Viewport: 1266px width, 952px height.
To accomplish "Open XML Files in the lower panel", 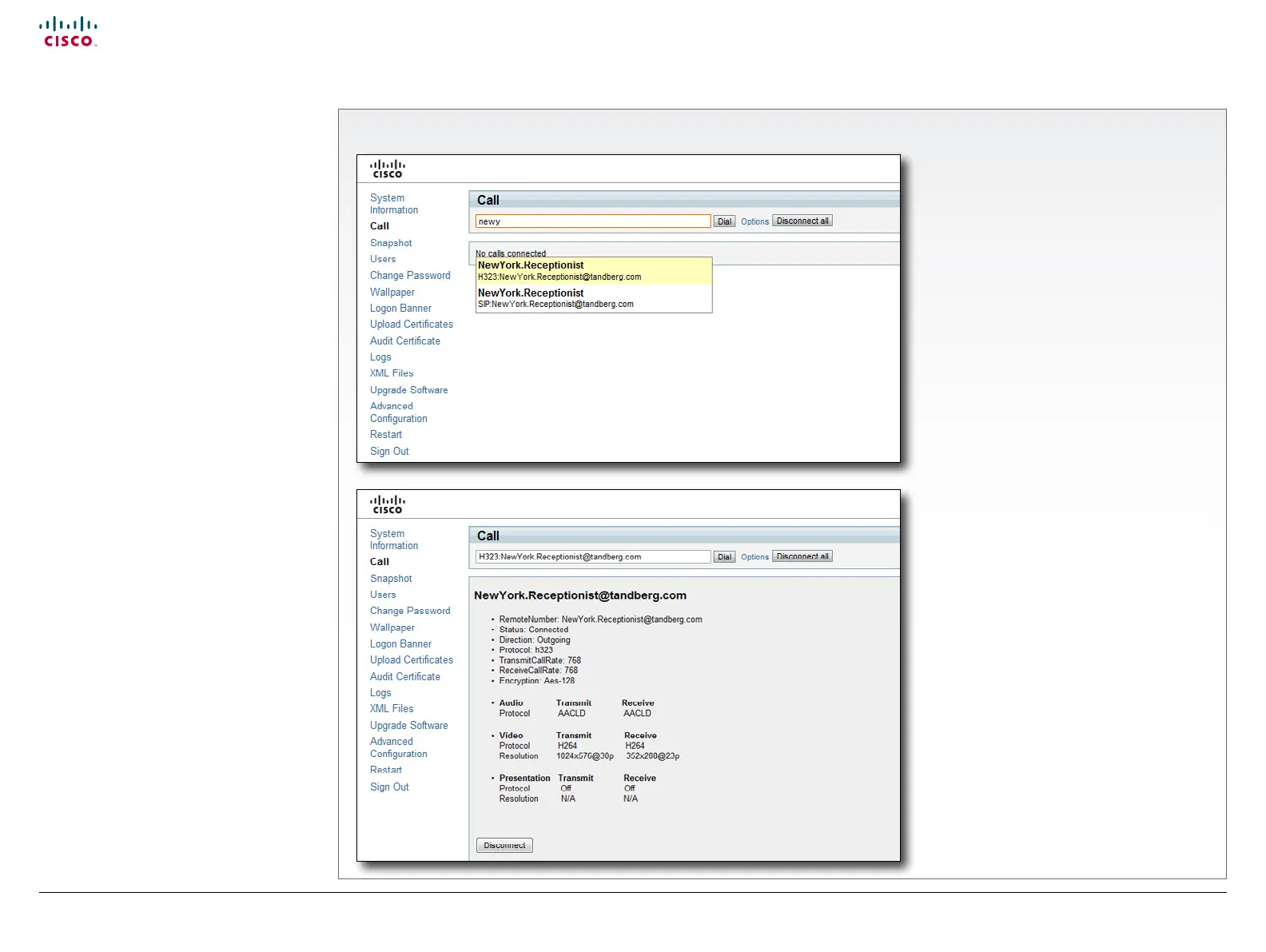I will pos(392,709).
